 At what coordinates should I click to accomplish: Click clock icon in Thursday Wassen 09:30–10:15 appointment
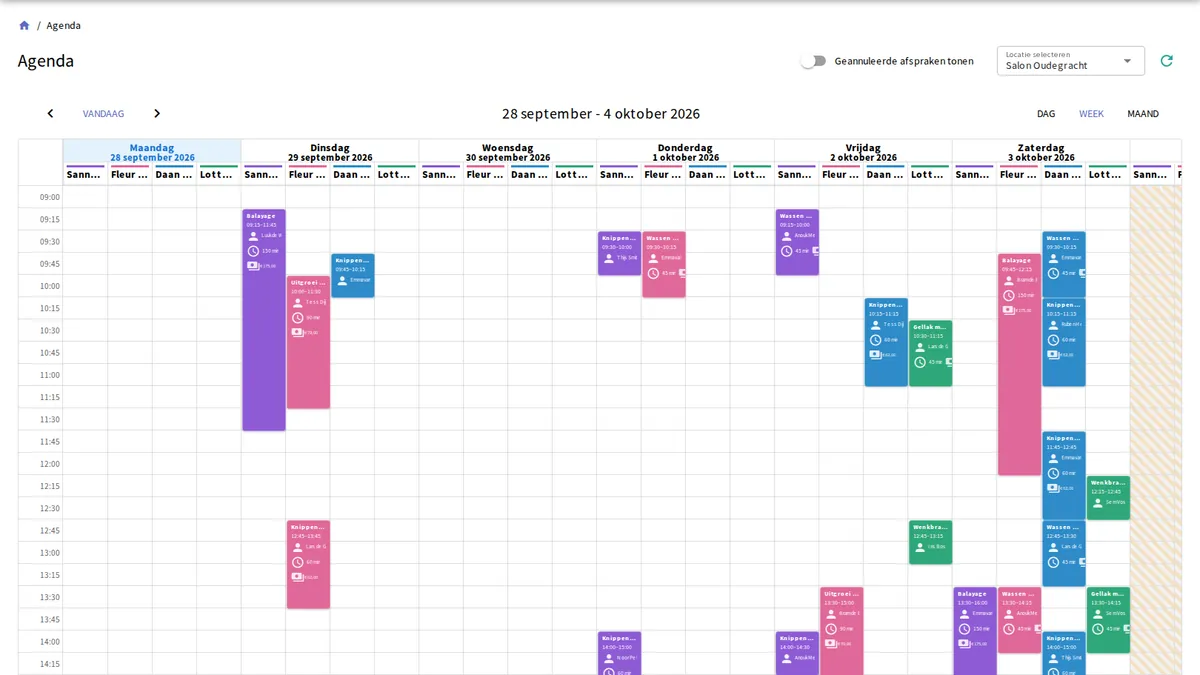click(x=653, y=273)
